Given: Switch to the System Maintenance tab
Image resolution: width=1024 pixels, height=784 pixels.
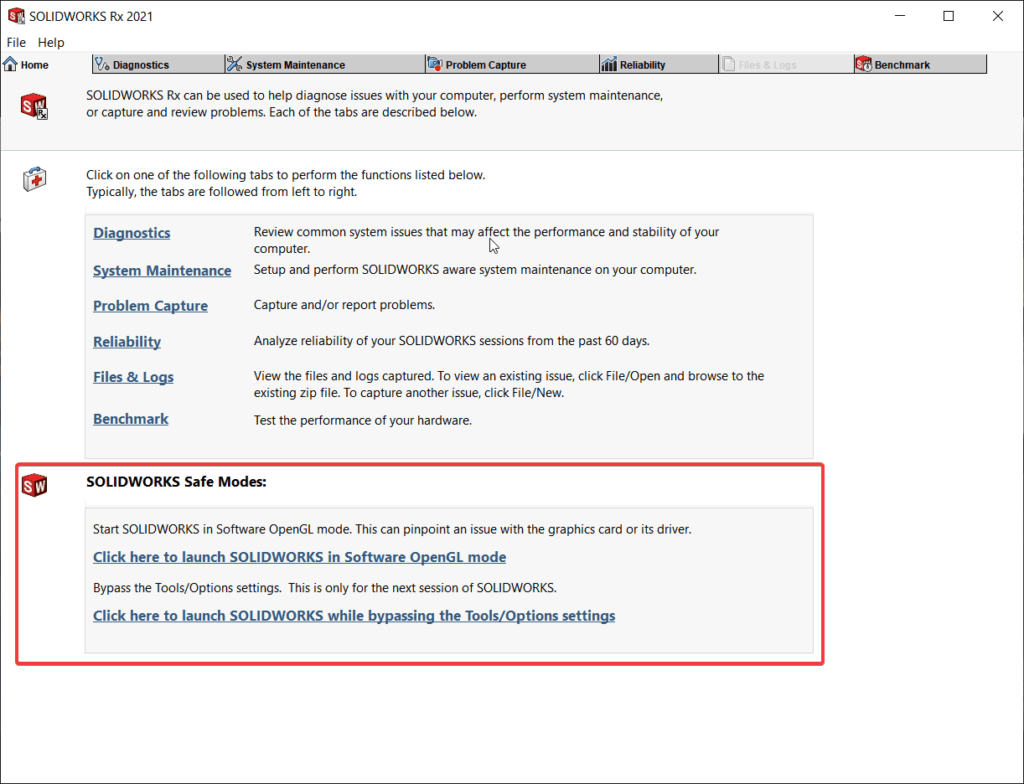Looking at the screenshot, I should point(325,64).
